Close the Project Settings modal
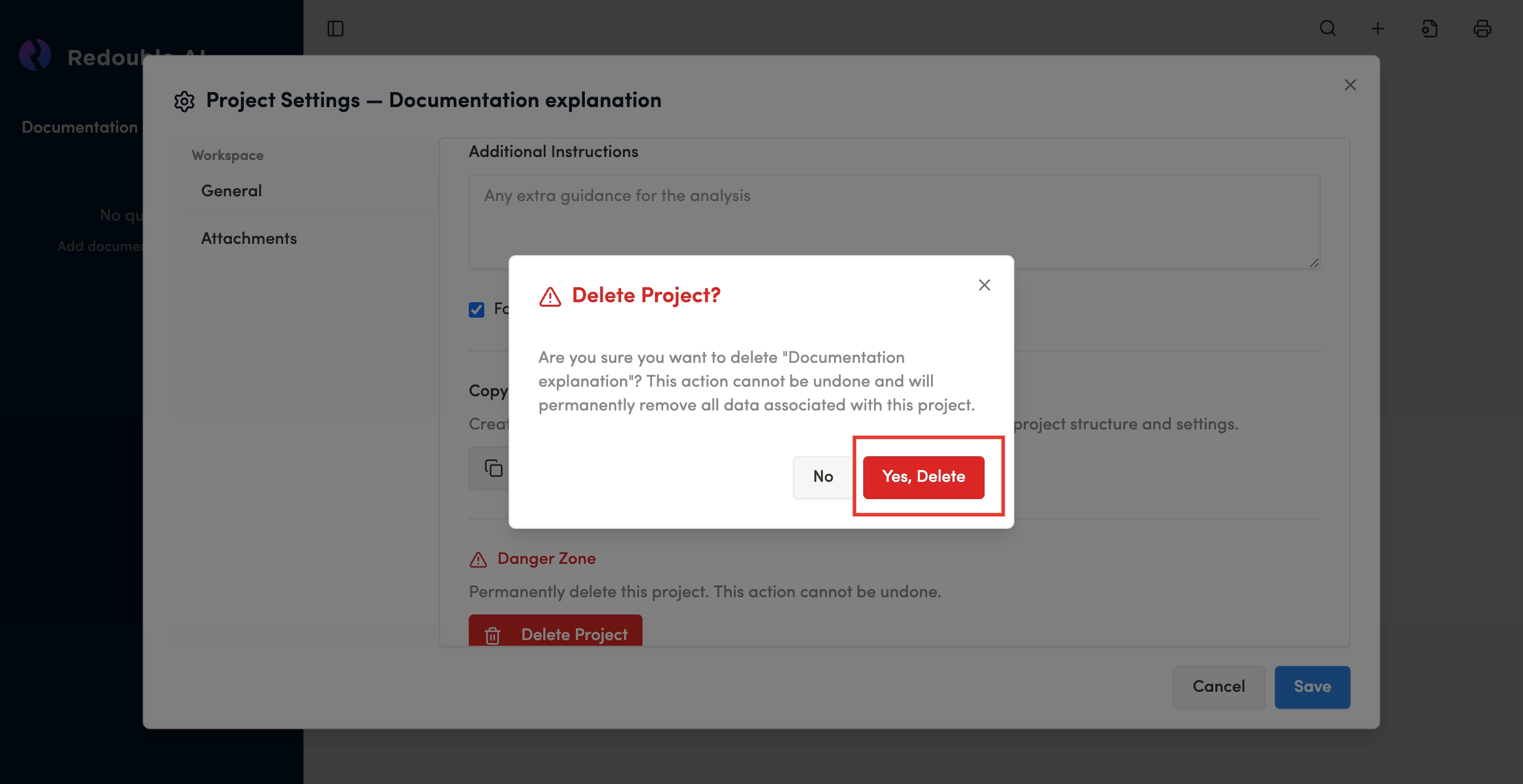This screenshot has height=784, width=1523. [x=1350, y=85]
